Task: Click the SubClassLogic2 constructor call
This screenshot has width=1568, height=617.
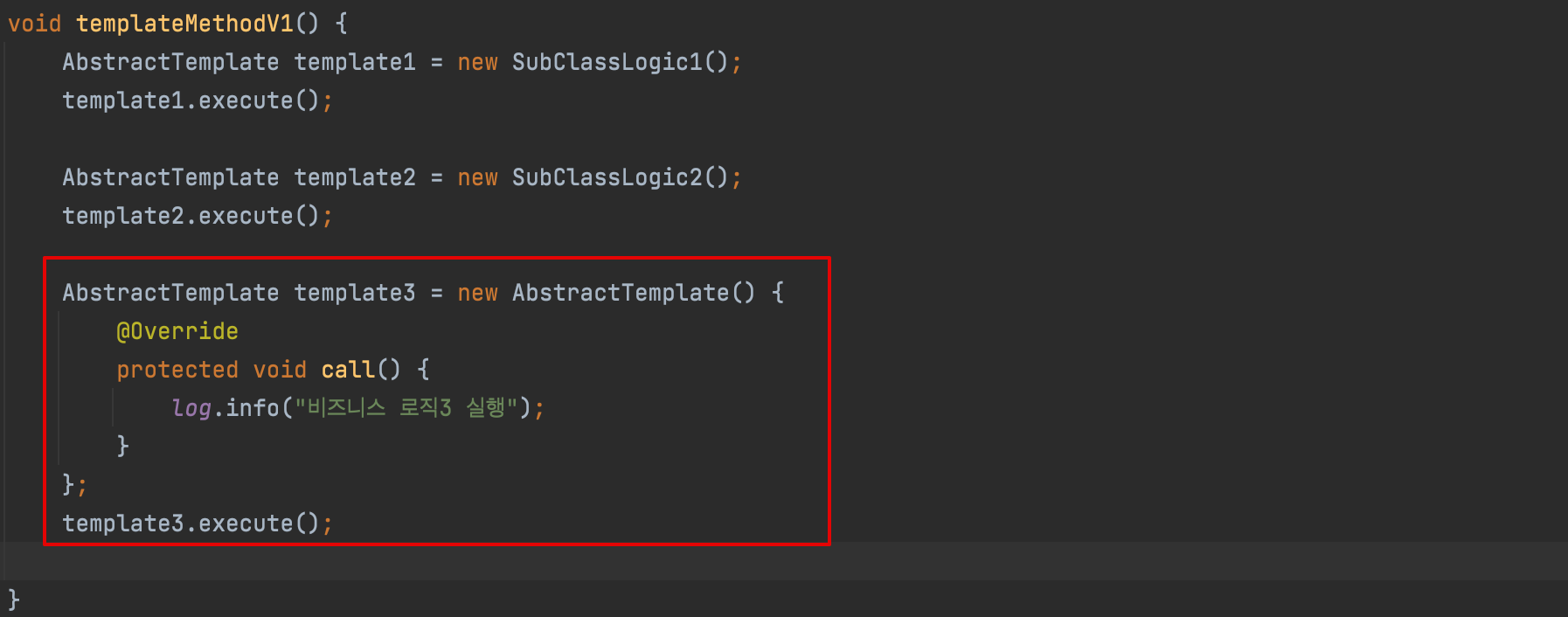Action: click(x=607, y=177)
